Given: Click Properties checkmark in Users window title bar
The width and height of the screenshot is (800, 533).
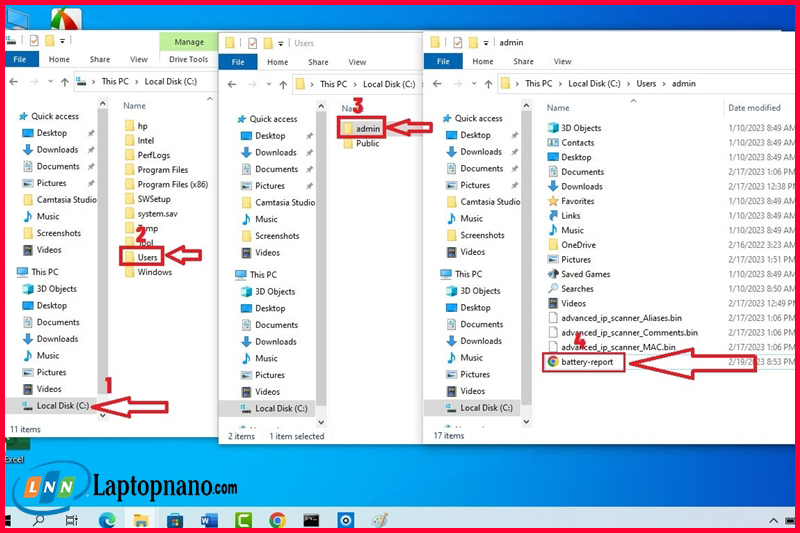Looking at the screenshot, I should [252, 43].
